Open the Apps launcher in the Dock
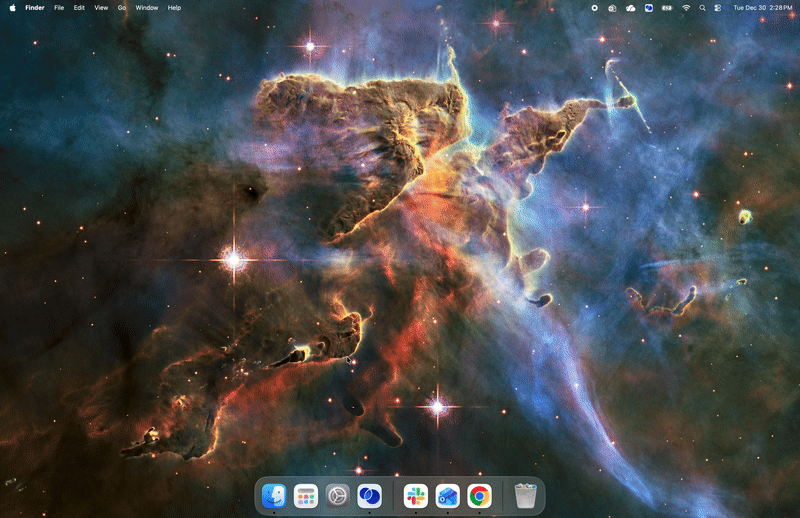 click(306, 496)
